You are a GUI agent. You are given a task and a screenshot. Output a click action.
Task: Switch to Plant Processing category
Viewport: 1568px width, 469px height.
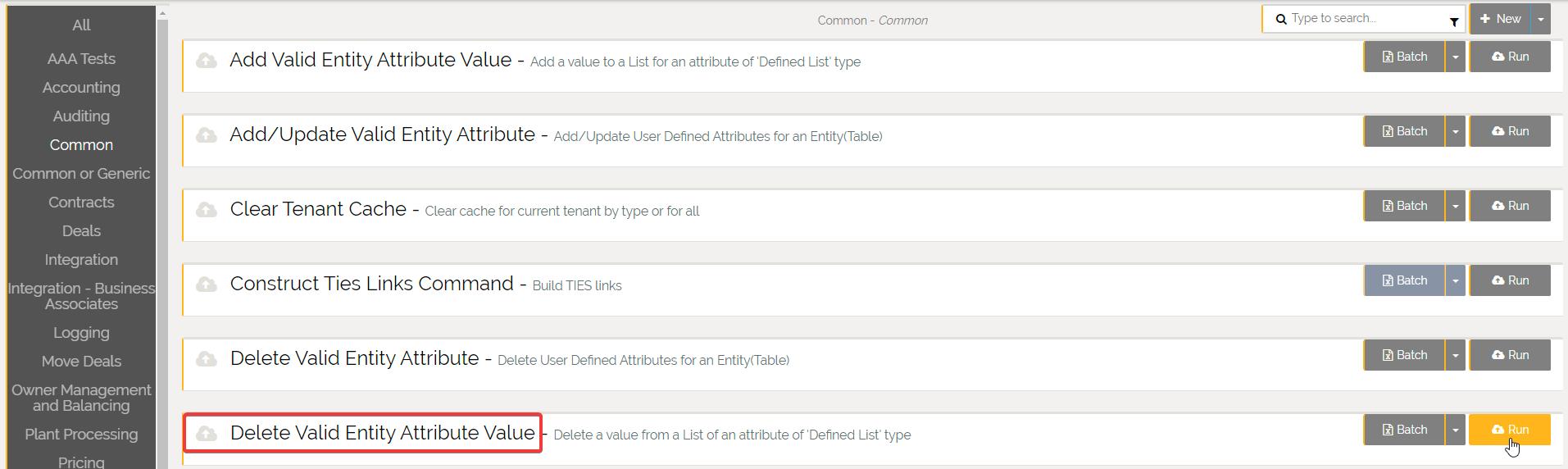(81, 435)
